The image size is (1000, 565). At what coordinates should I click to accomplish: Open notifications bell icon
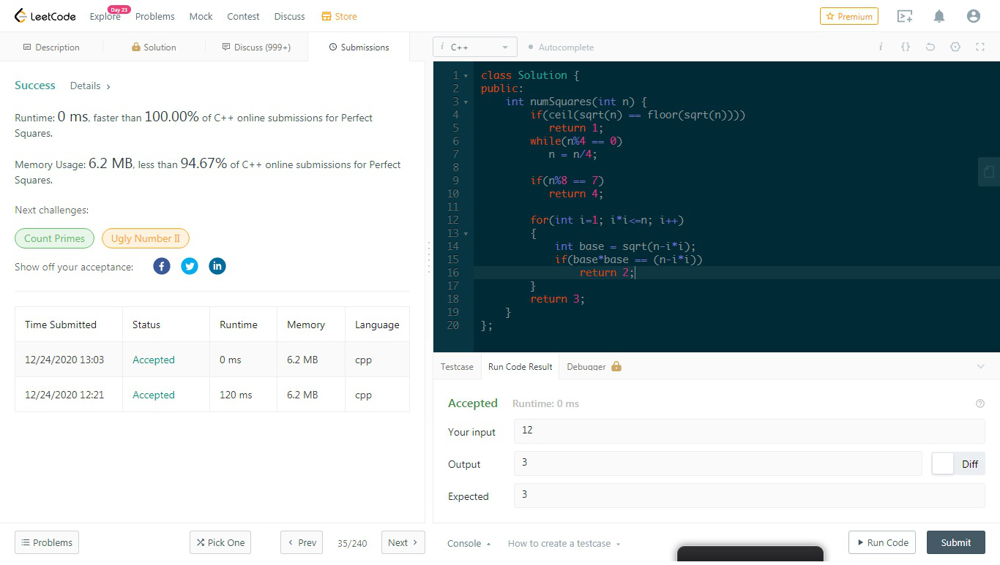pos(939,16)
